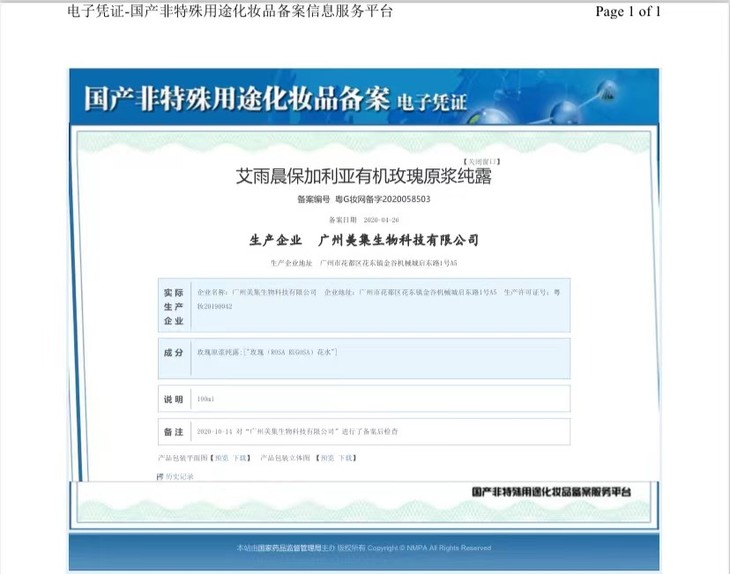Click 国产非特殊用途化妆品备案服务平台 footer logo text
The image size is (730, 574).
pyautogui.click(x=551, y=492)
